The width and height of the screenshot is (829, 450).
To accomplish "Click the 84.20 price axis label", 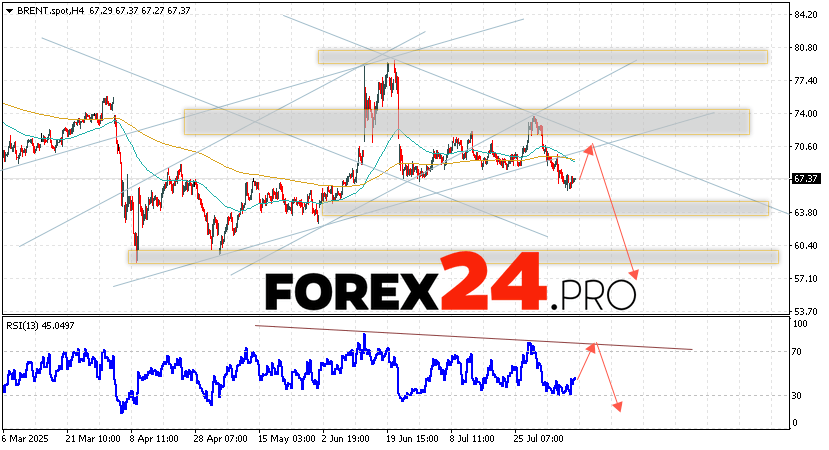I will pos(804,15).
